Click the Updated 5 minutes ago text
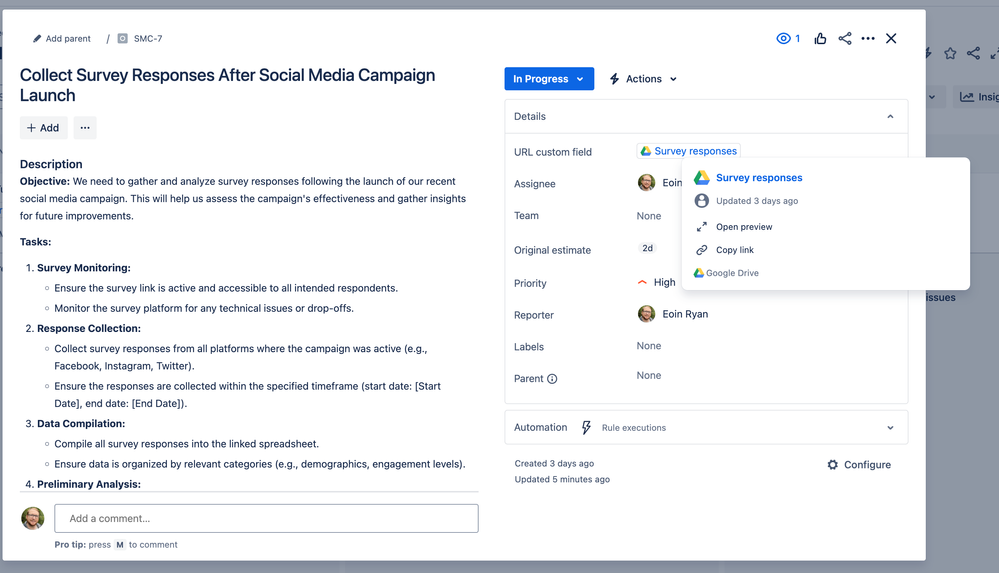999x573 pixels. pos(562,479)
